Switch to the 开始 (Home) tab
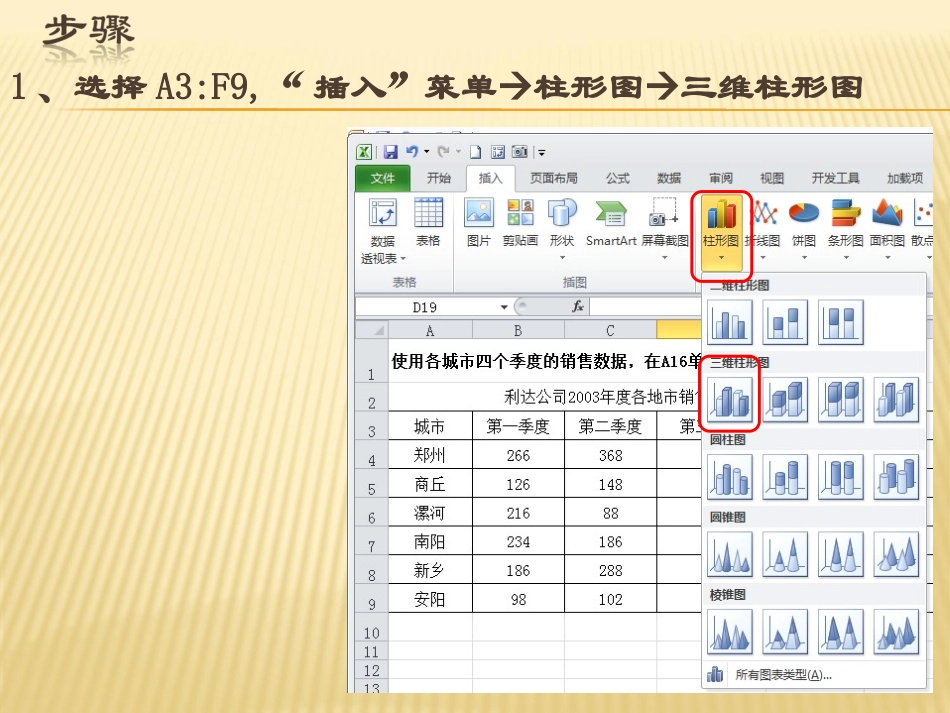This screenshot has height=713, width=950. tap(439, 178)
